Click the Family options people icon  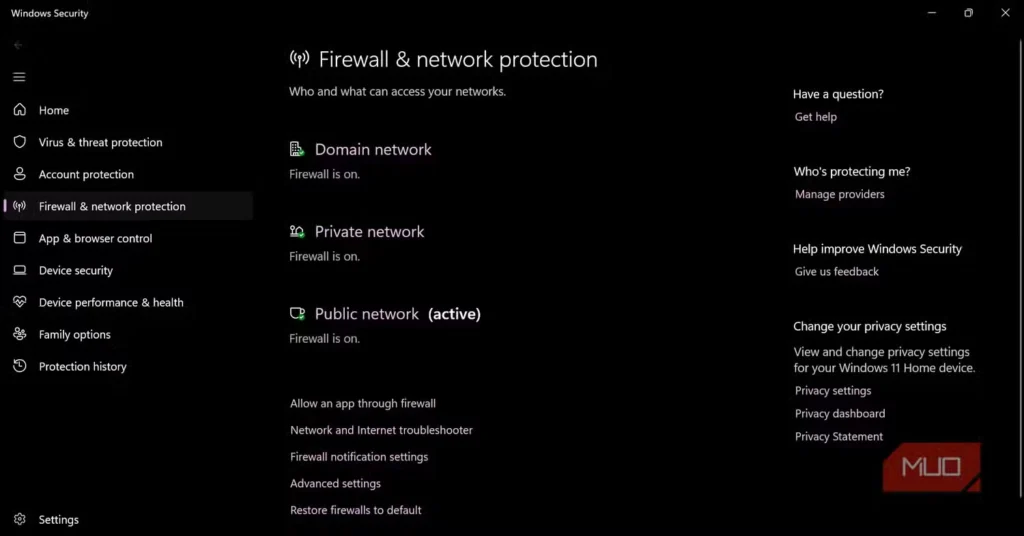[x=20, y=334]
